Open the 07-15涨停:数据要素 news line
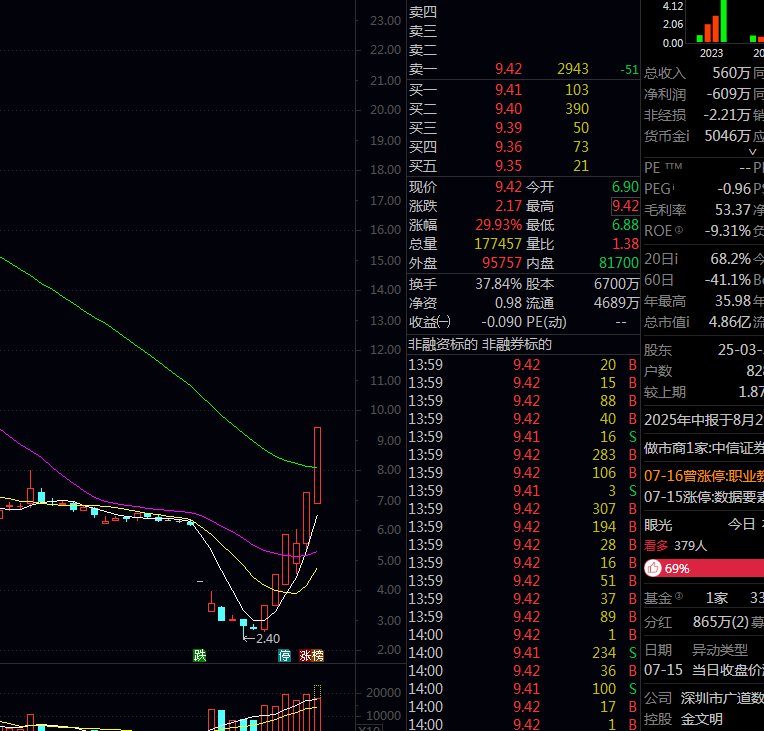The height and width of the screenshot is (731, 764). click(704, 497)
